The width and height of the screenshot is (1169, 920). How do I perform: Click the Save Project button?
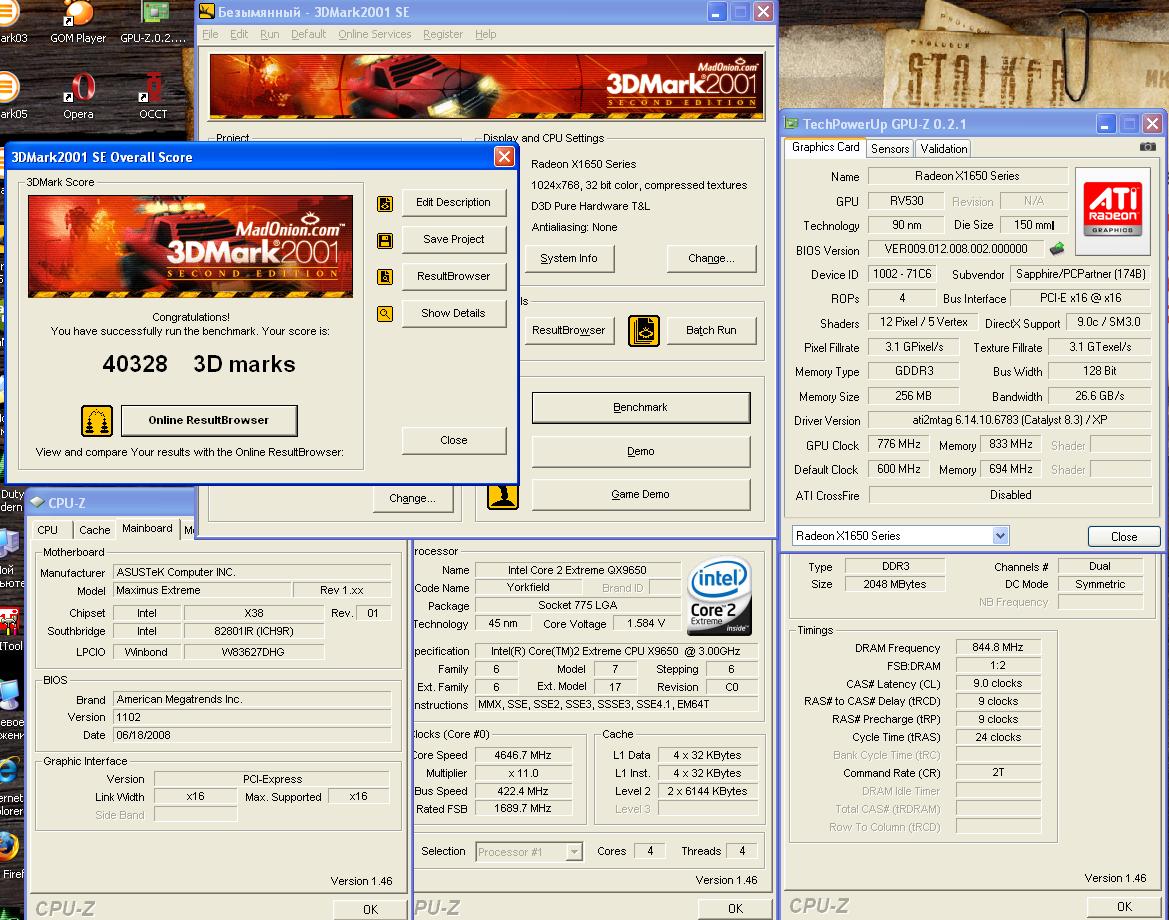(453, 239)
